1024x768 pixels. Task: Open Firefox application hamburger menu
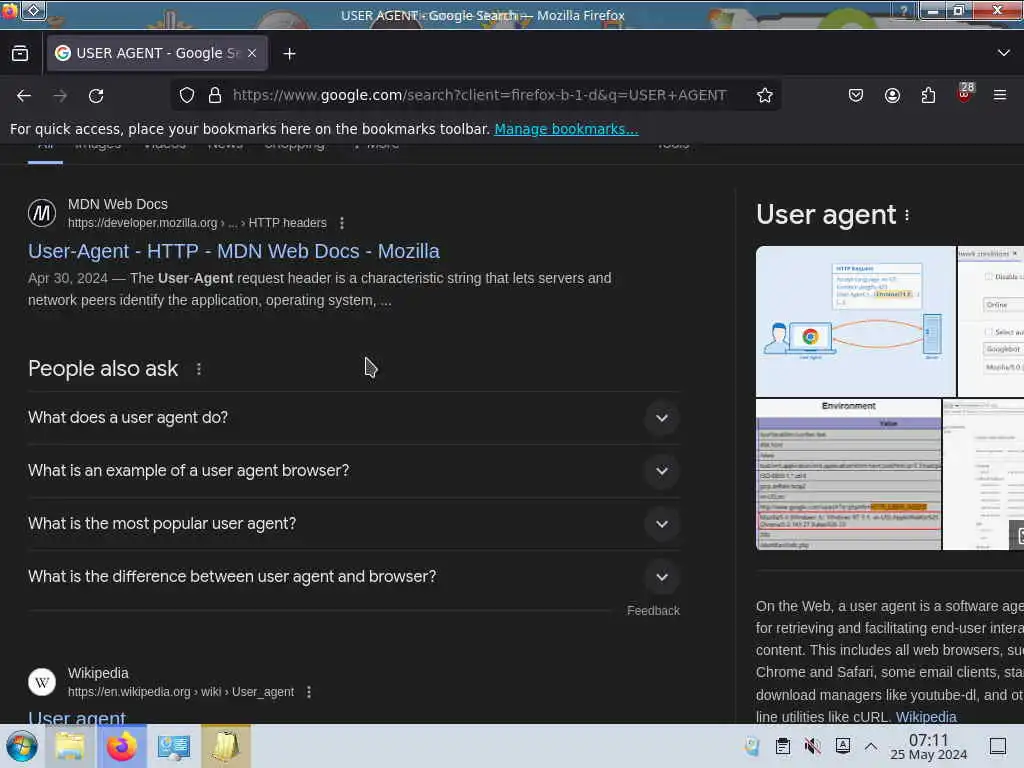pos(1000,95)
